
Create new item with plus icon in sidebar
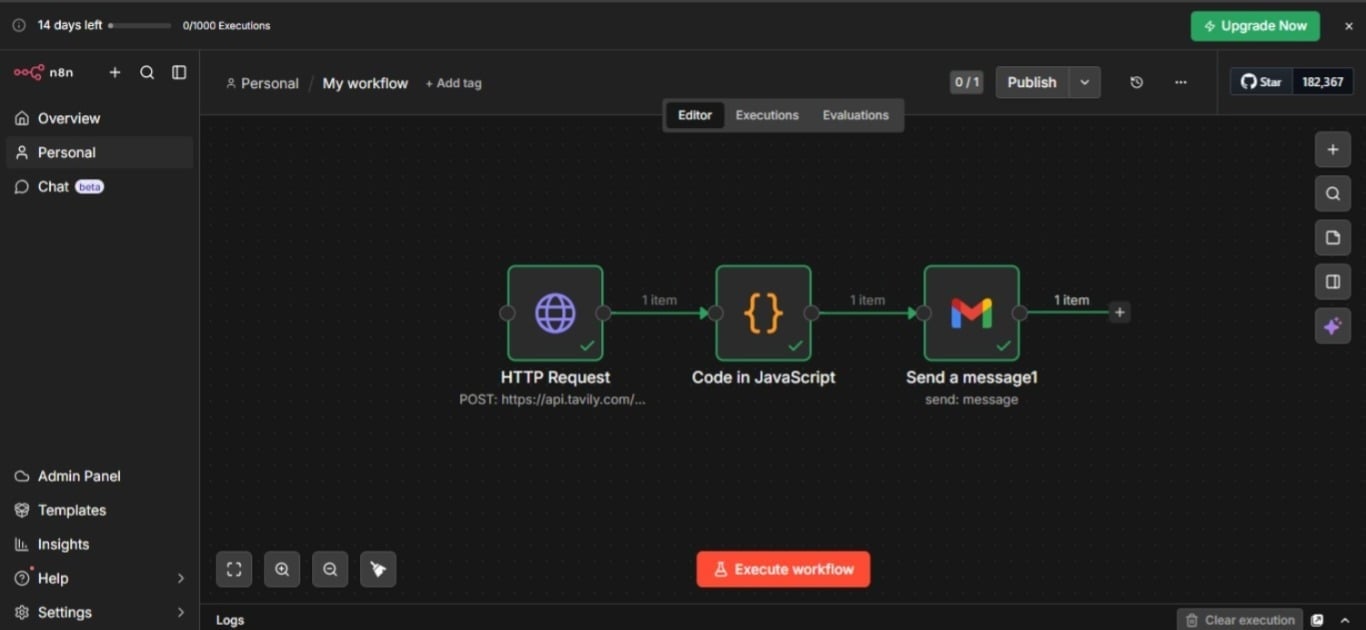[x=115, y=73]
